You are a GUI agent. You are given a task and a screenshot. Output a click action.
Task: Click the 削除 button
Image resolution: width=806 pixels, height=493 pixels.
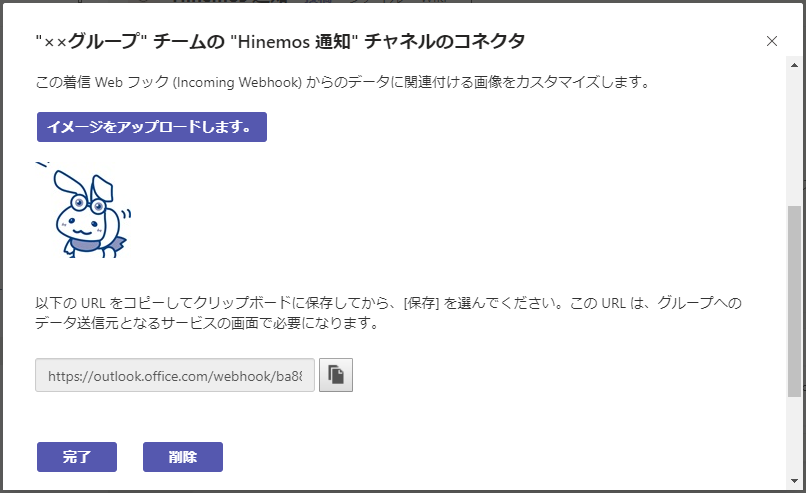182,457
